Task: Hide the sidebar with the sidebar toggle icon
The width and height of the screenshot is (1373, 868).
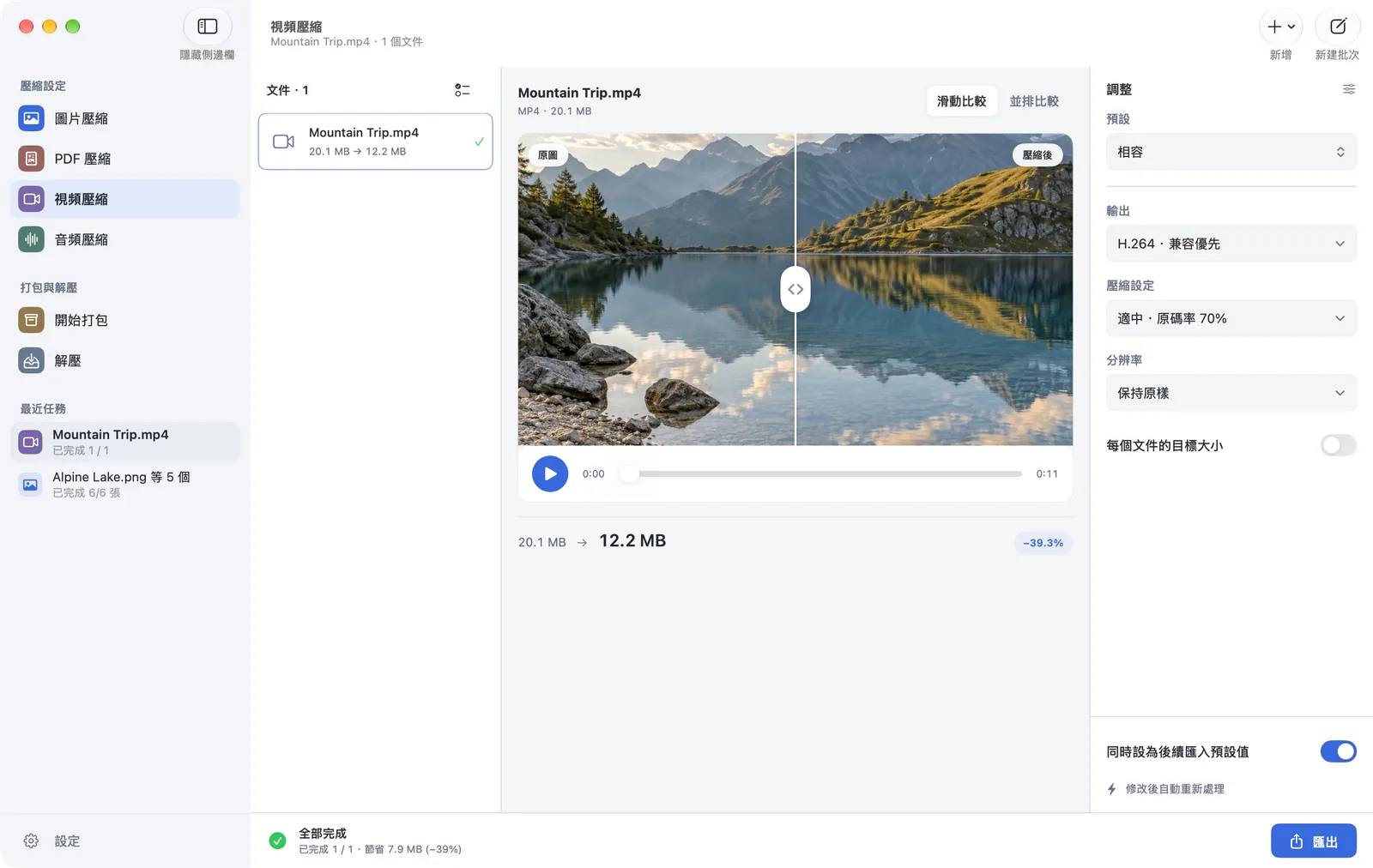Action: point(208,27)
